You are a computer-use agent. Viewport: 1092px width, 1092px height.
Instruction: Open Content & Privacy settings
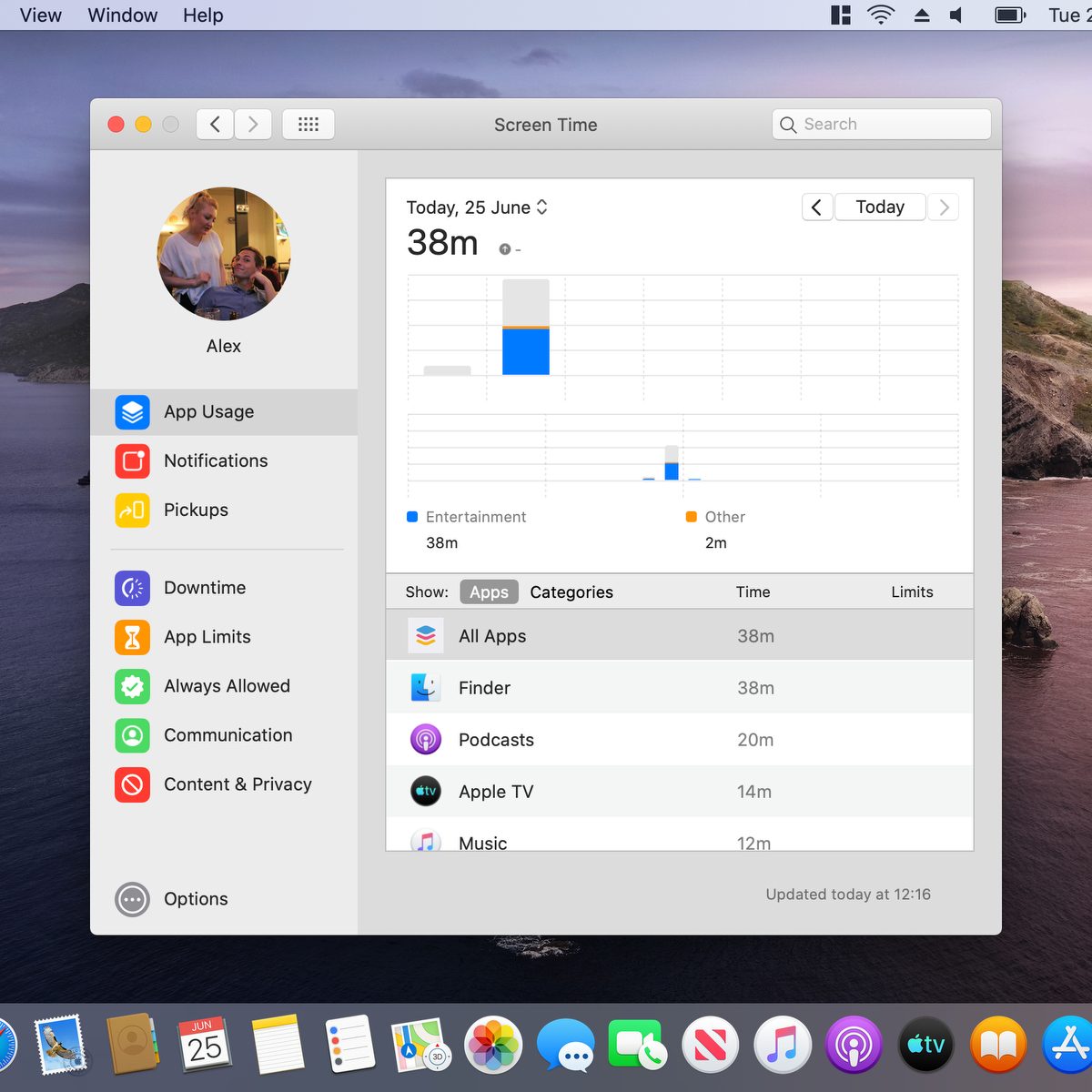(224, 784)
